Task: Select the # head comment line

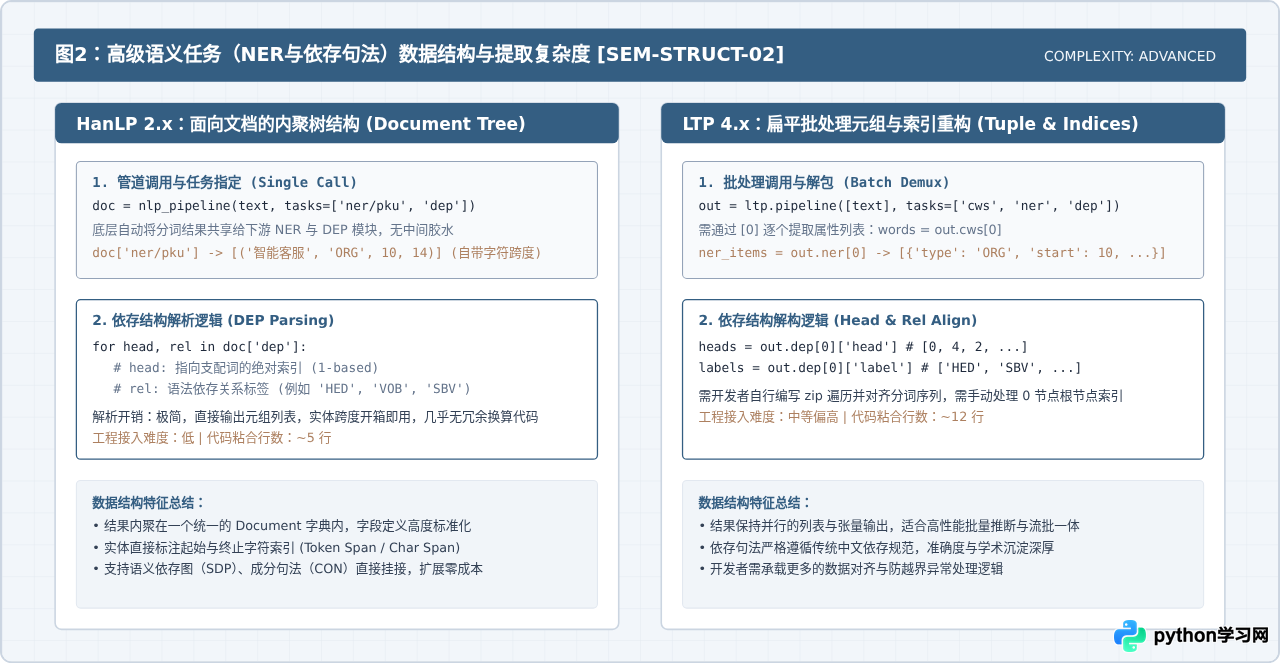Action: (x=246, y=367)
